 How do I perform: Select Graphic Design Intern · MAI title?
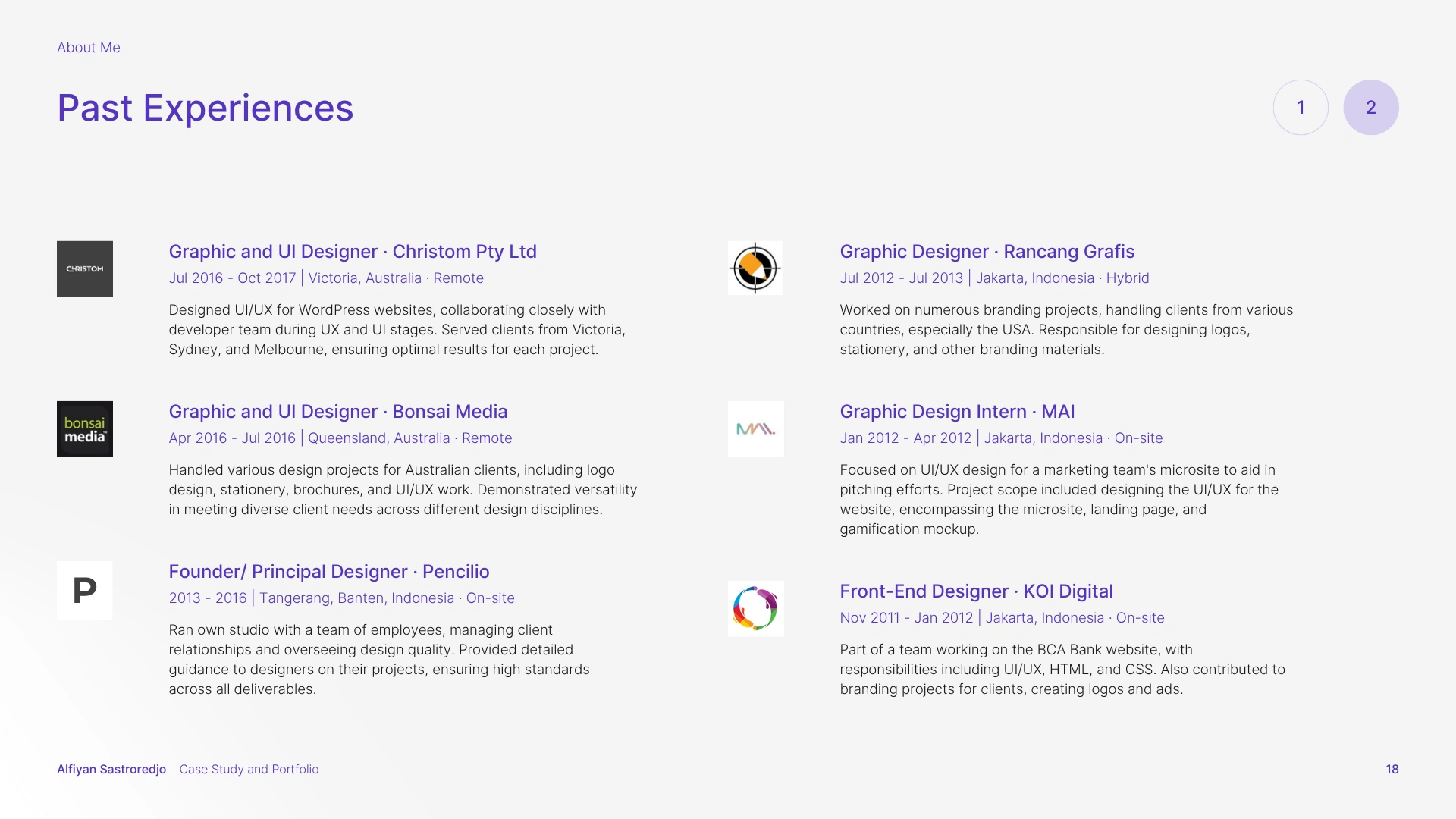957,412
